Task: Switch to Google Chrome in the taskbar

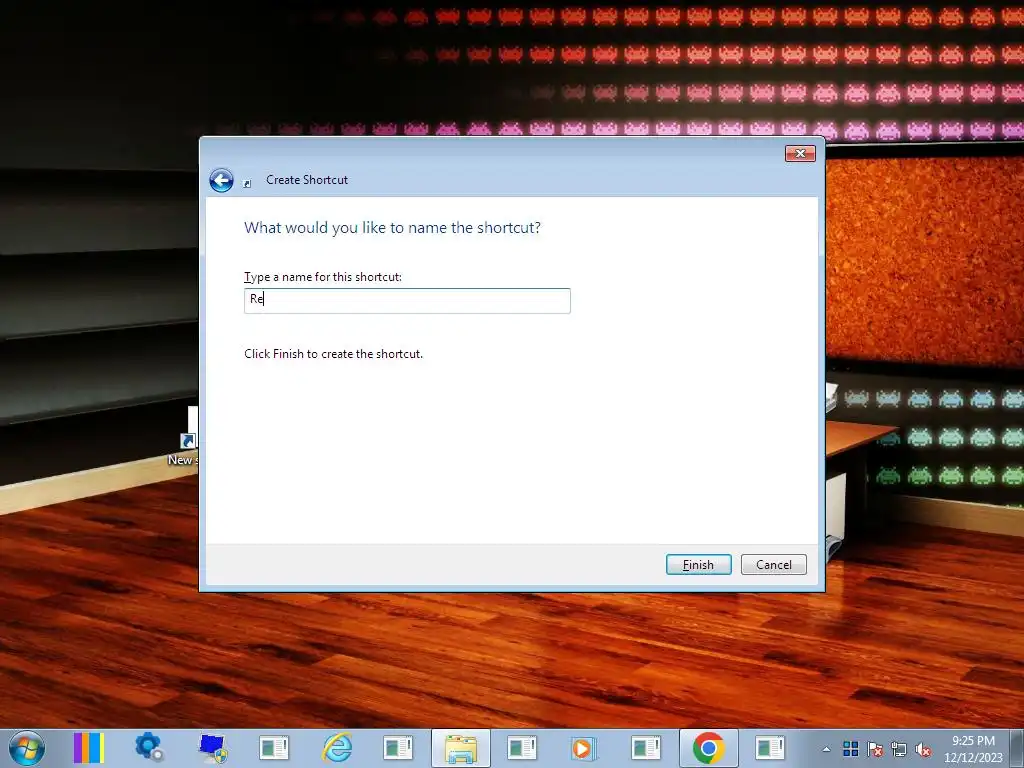Action: tap(709, 748)
